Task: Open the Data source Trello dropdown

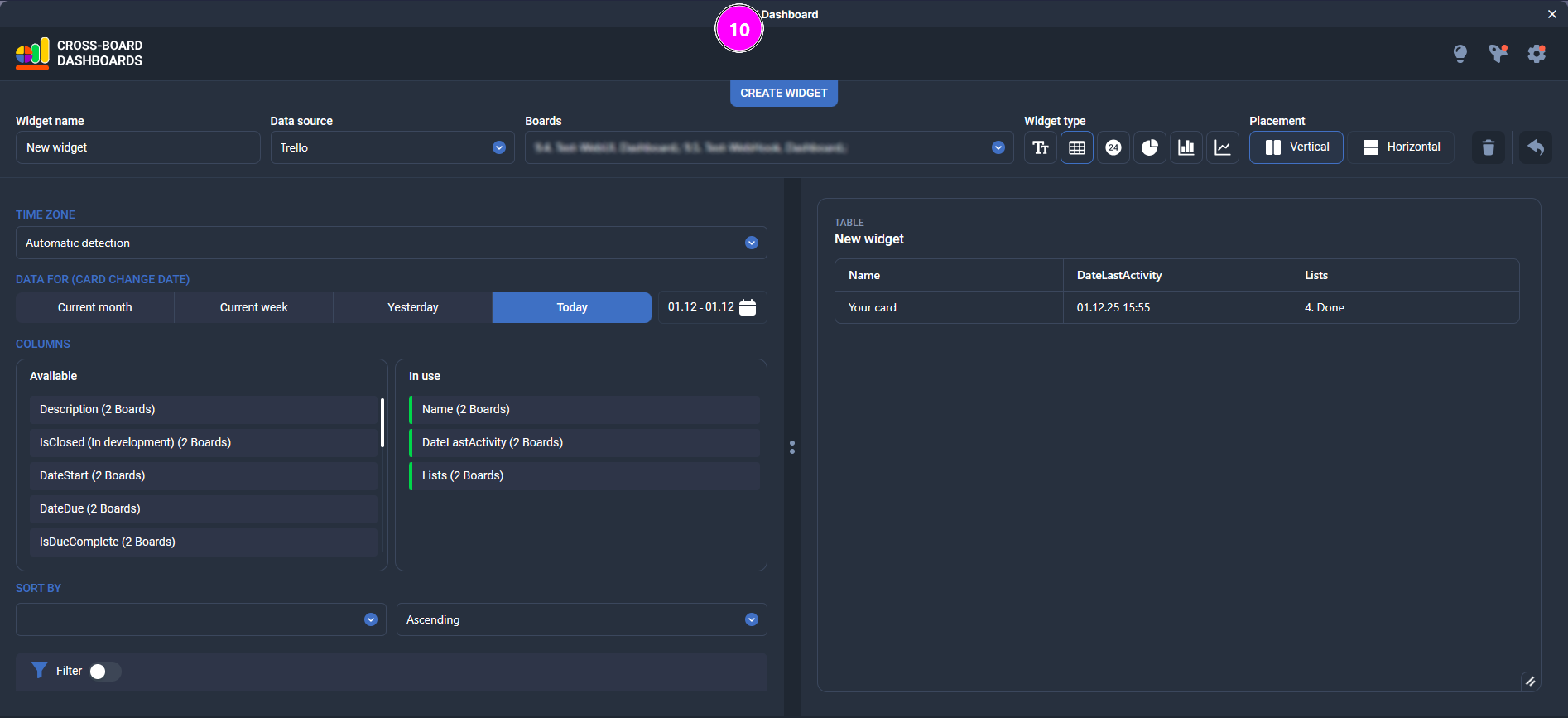Action: click(x=392, y=147)
